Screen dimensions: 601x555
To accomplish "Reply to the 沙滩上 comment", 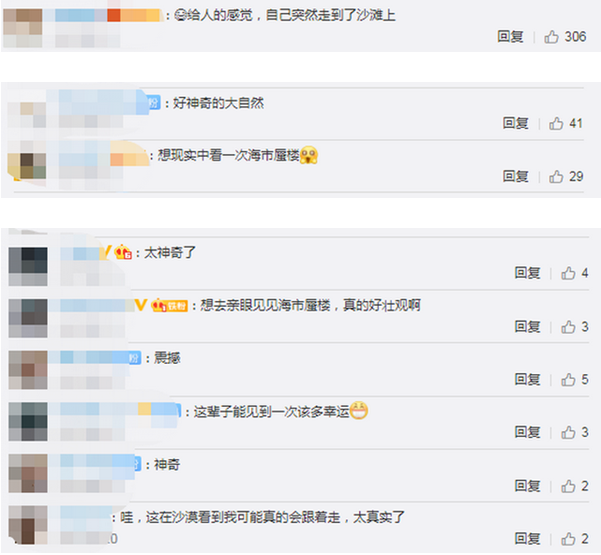I will pyautogui.click(x=510, y=37).
